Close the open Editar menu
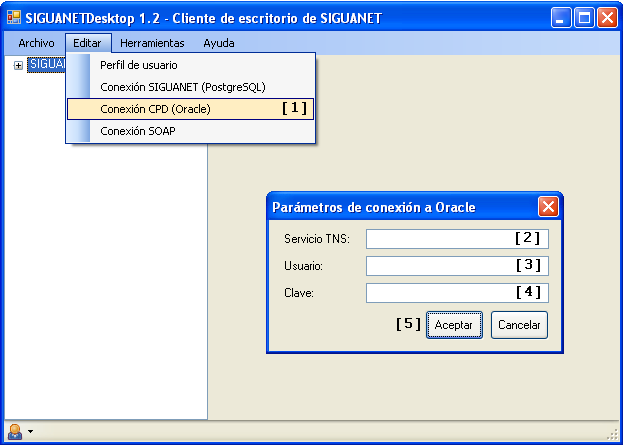Screen dimensions: 623x445 tap(88, 43)
